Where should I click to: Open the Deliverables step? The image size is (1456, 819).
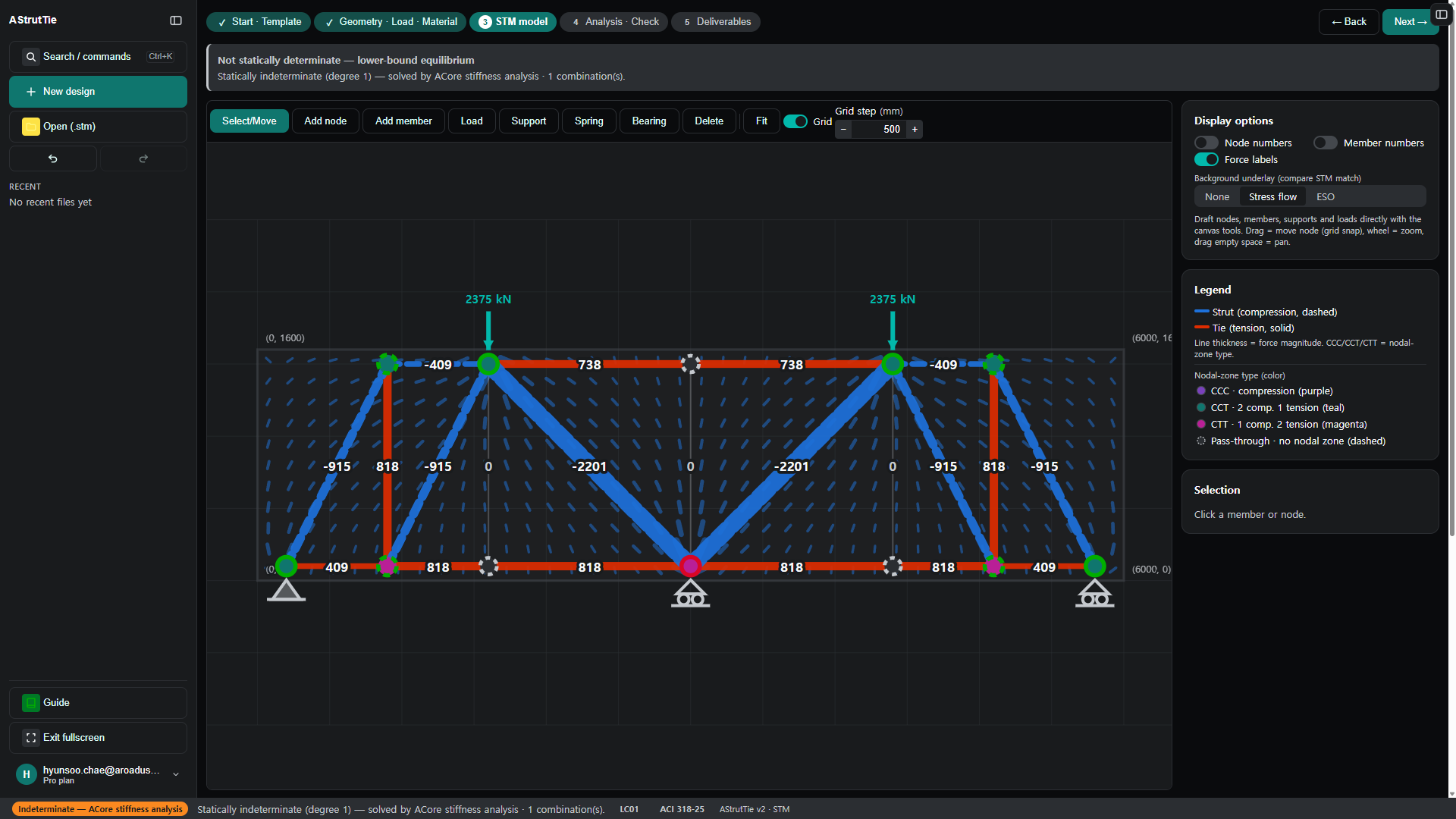(716, 22)
